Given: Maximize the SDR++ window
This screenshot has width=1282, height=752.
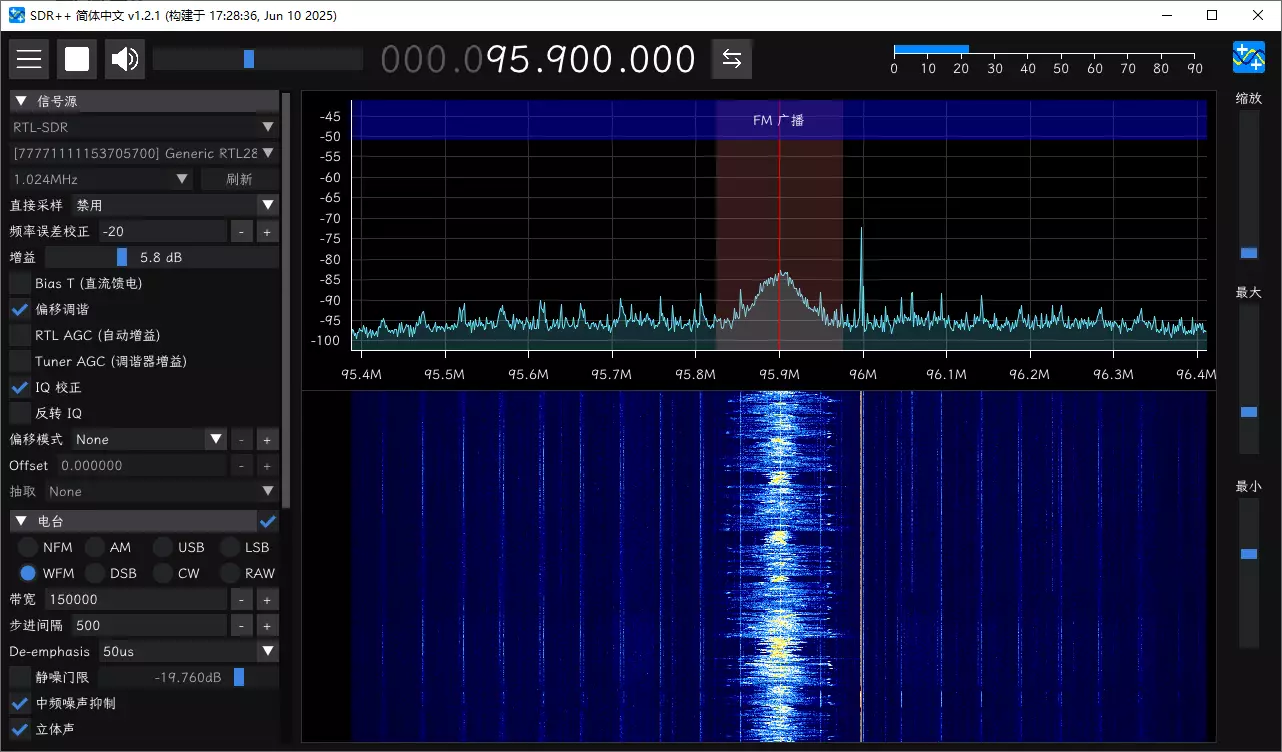Looking at the screenshot, I should point(1212,15).
